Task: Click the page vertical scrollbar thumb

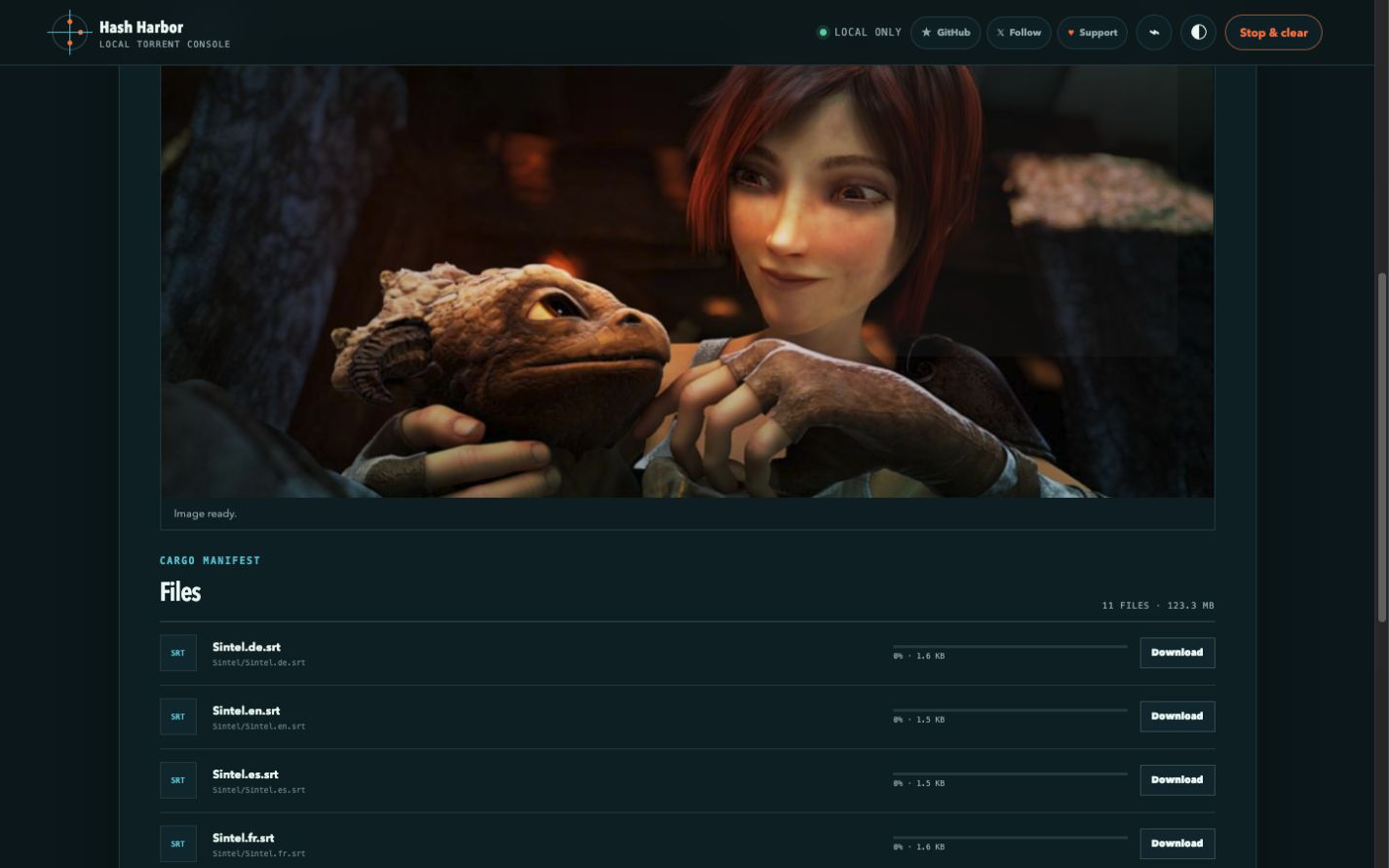Action: point(1382,446)
